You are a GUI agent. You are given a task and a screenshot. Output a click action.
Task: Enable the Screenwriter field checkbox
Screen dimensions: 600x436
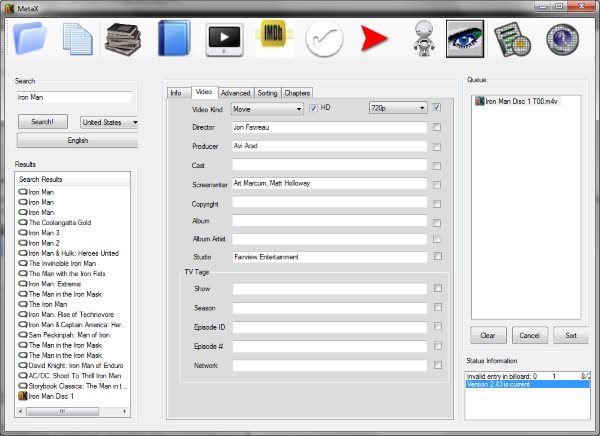[437, 185]
